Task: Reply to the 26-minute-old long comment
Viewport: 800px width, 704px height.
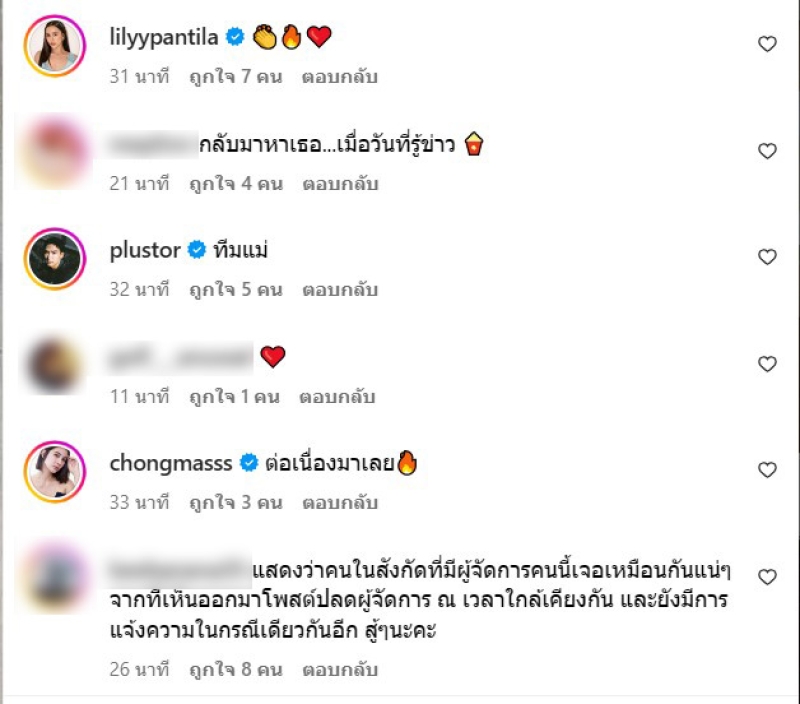Action: tap(340, 669)
